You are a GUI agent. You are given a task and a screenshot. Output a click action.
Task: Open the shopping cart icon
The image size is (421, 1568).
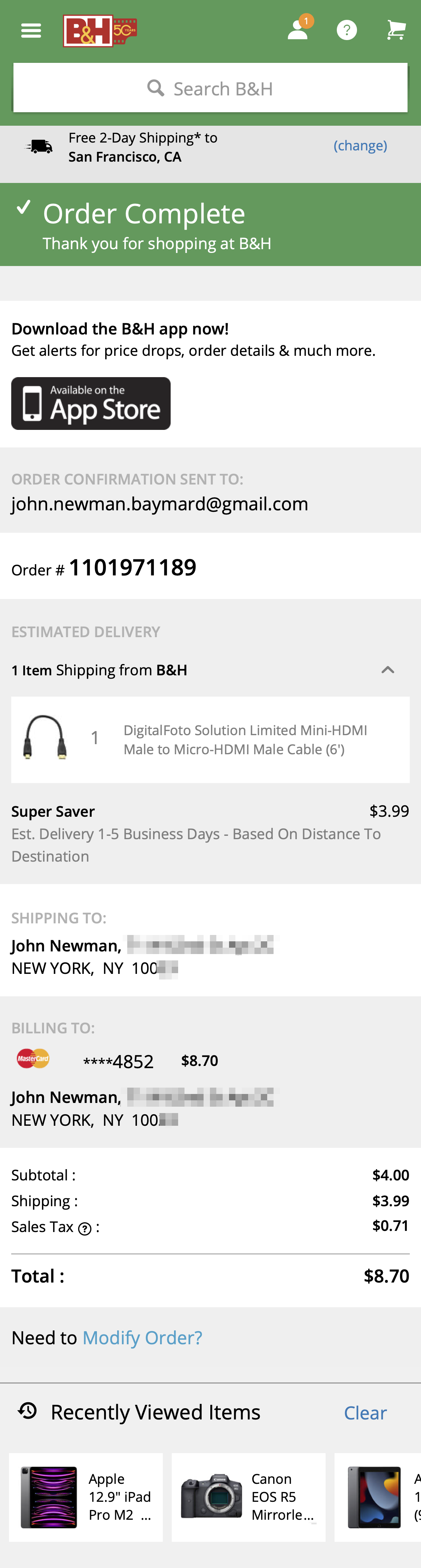[x=396, y=28]
